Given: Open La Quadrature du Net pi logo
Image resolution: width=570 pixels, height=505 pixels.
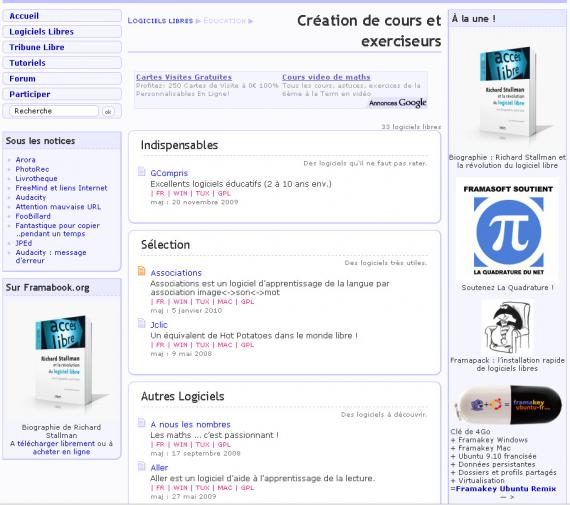Looking at the screenshot, I should click(x=508, y=231).
